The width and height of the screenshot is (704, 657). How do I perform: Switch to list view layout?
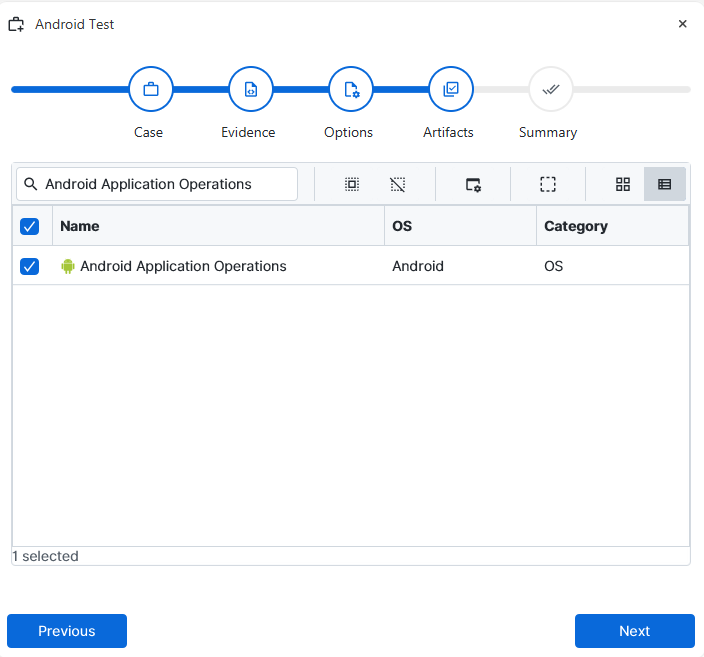665,184
